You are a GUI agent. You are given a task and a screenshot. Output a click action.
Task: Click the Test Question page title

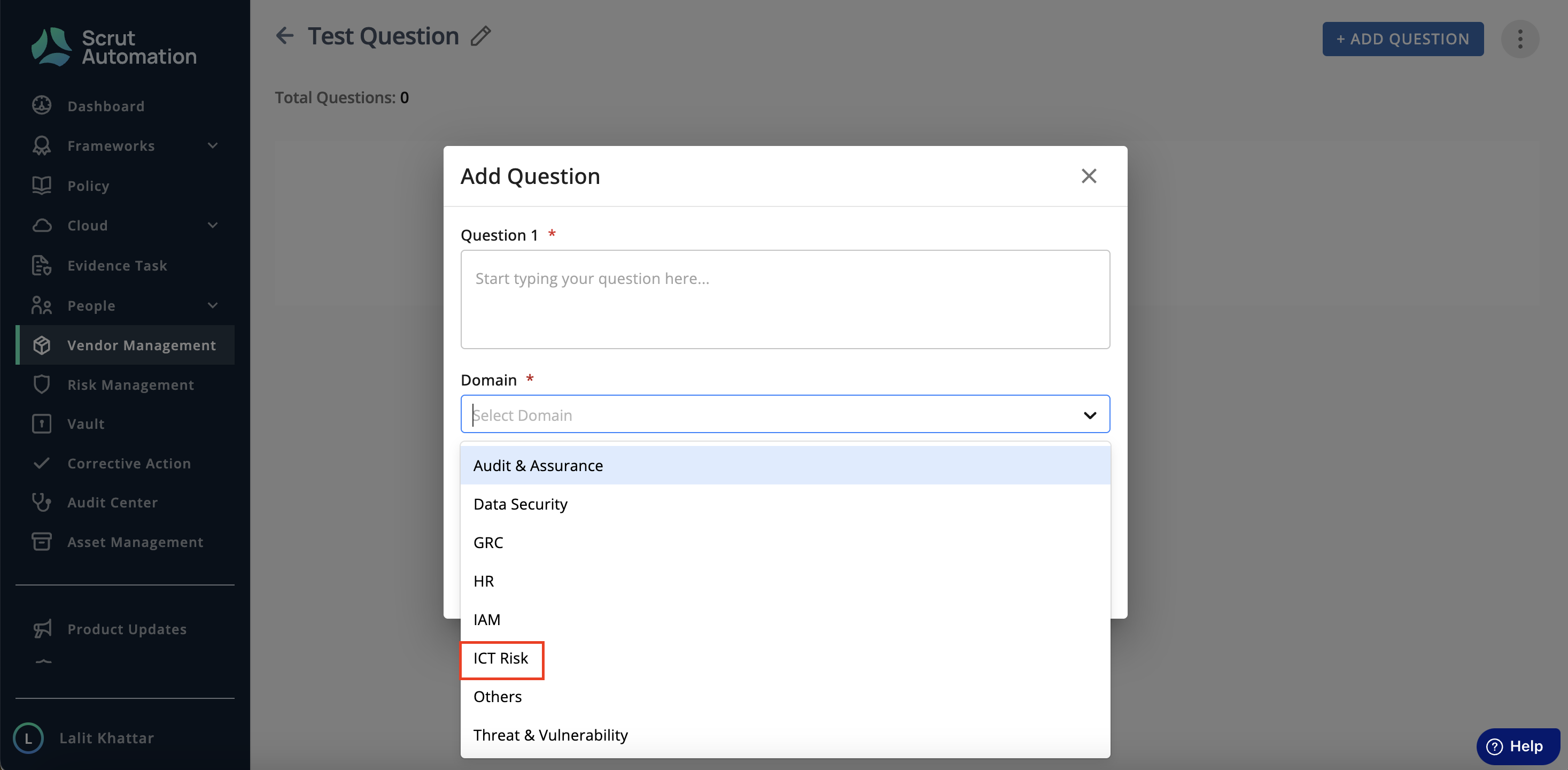(383, 36)
